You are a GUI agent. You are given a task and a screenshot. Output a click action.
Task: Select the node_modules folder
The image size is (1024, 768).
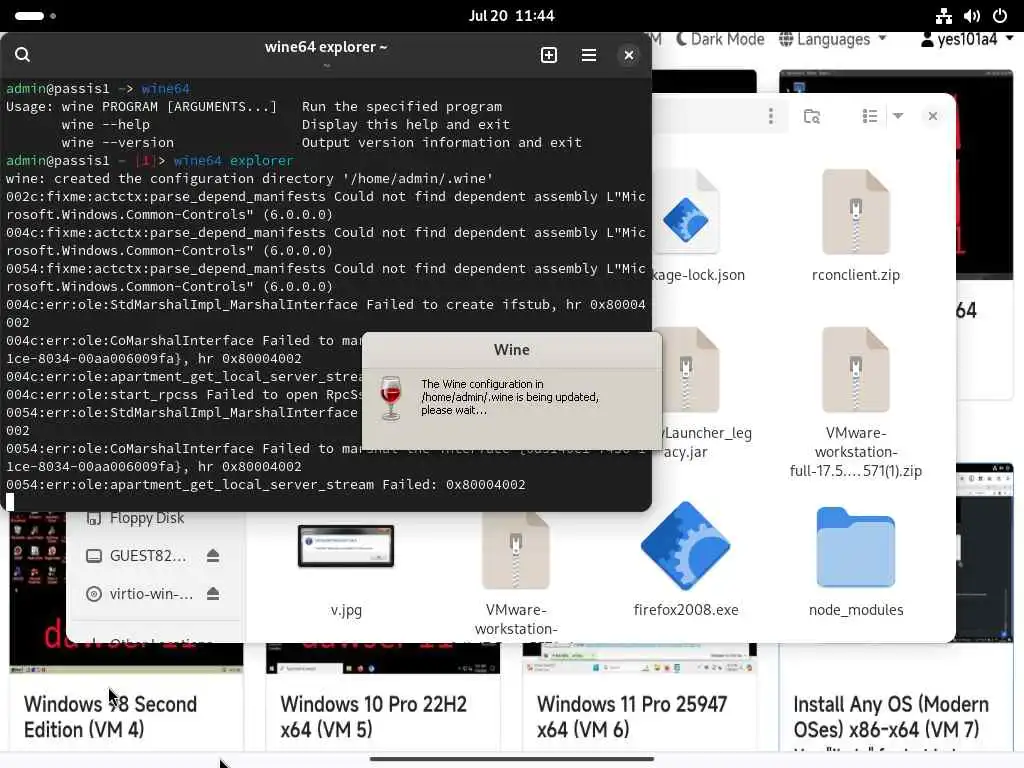(x=856, y=562)
